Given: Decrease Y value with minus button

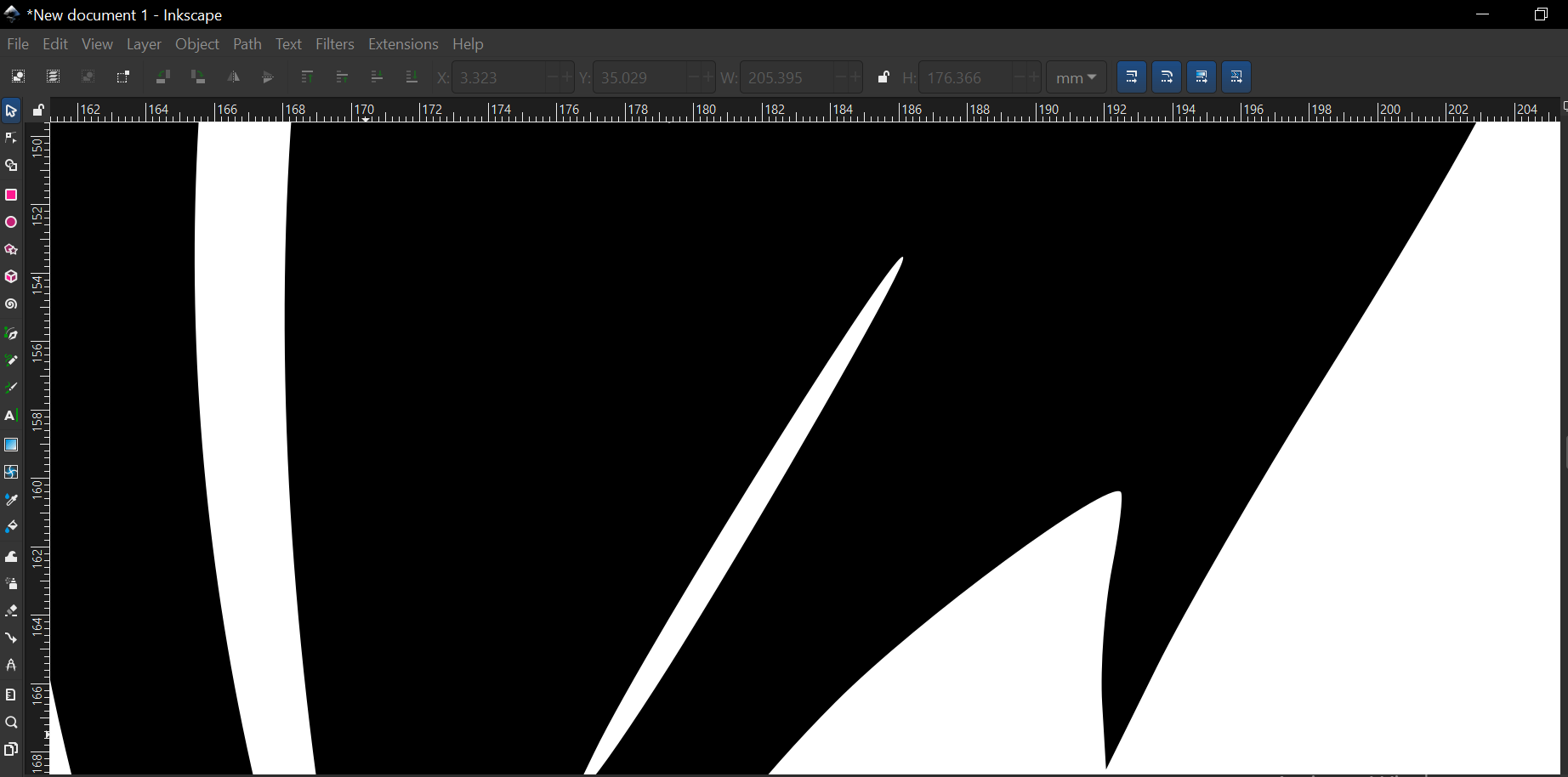Looking at the screenshot, I should pos(693,77).
